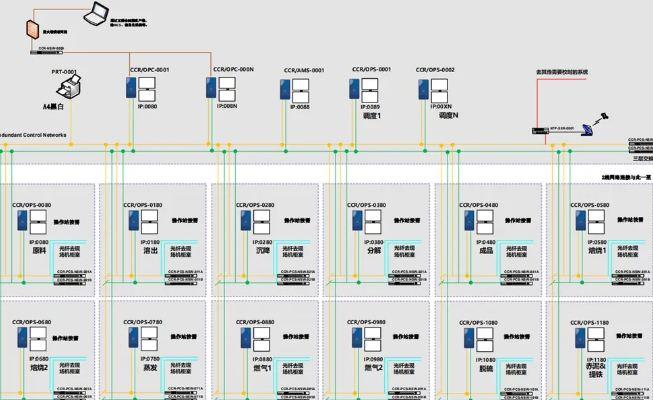Click the IP:0380 text

click(x=374, y=242)
